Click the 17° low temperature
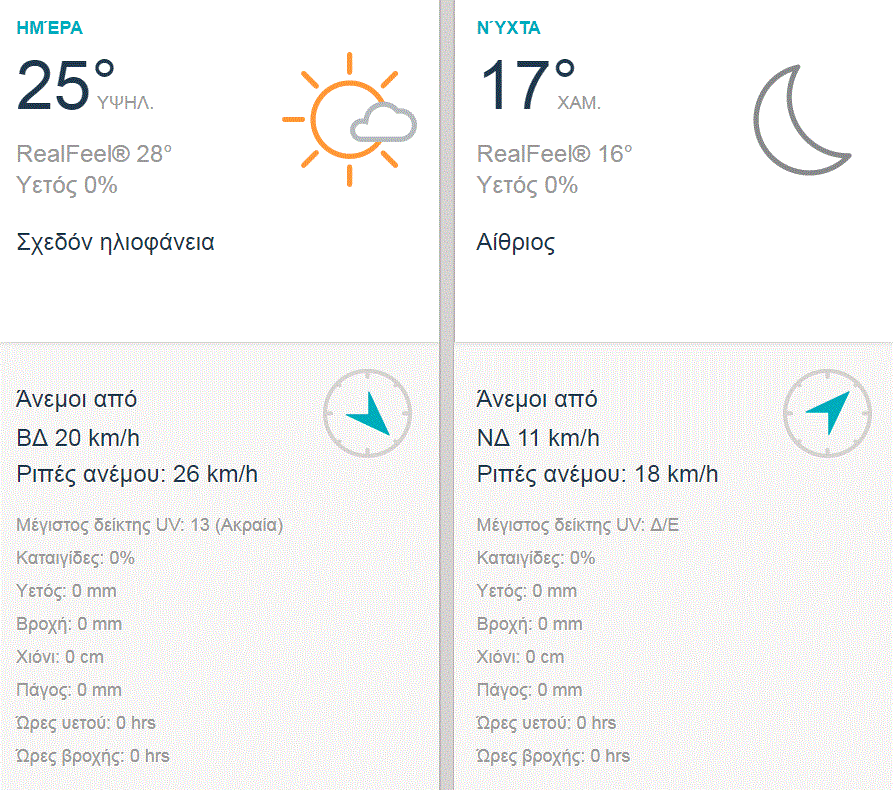This screenshot has height=790, width=893. 527,85
